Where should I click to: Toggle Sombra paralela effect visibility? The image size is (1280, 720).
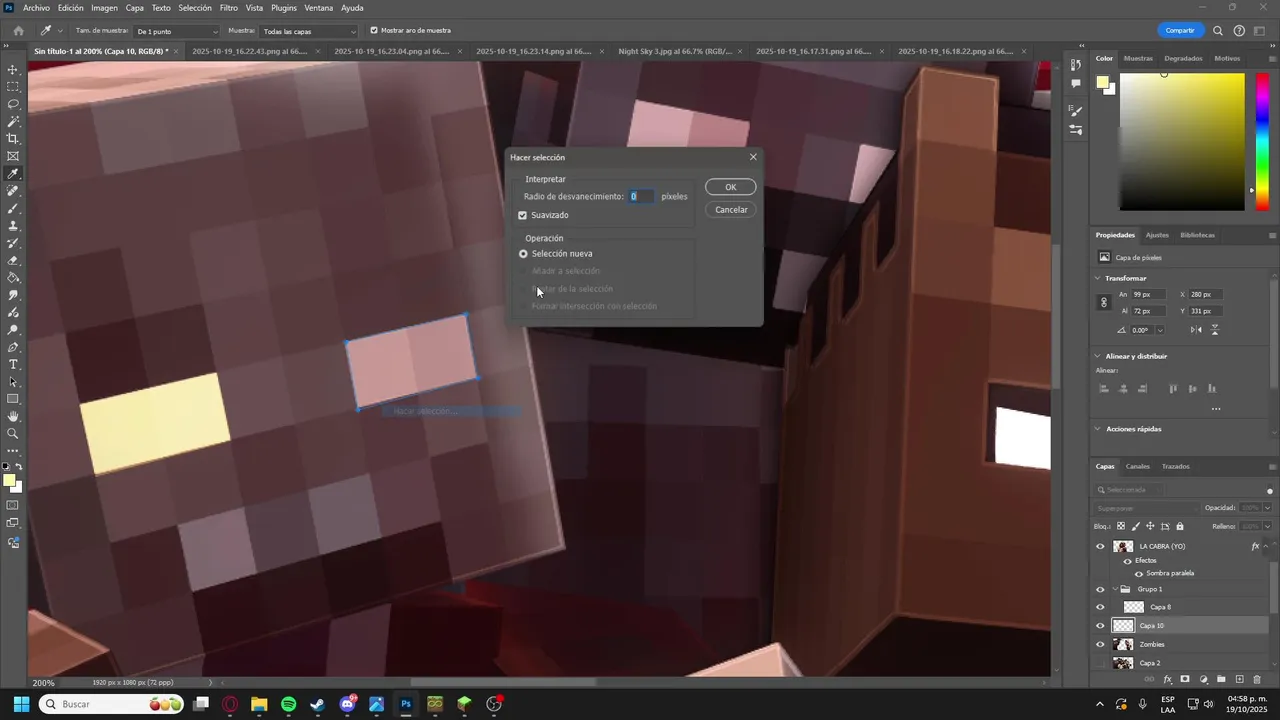tap(1138, 573)
